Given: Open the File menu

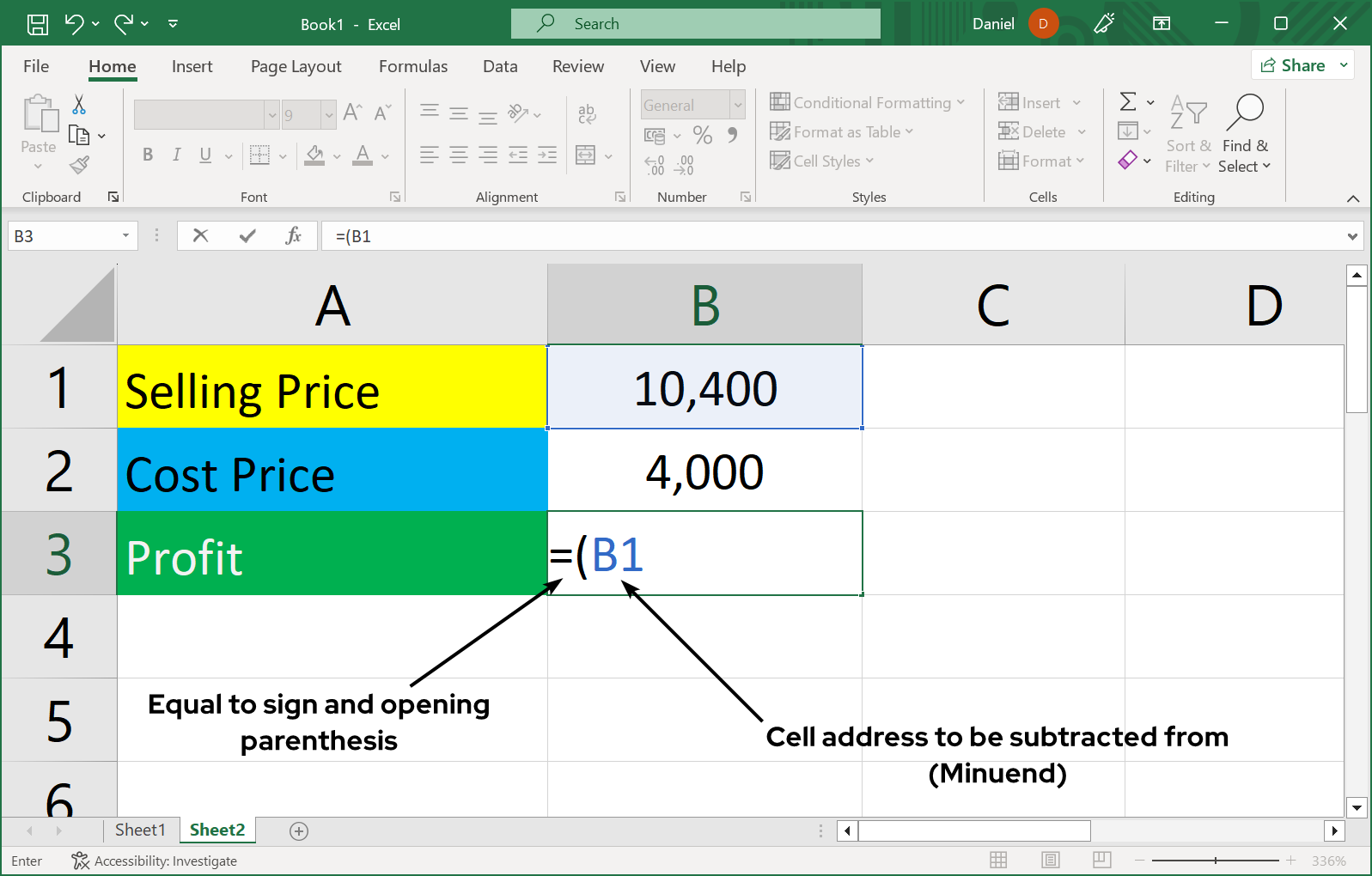Looking at the screenshot, I should 36,66.
